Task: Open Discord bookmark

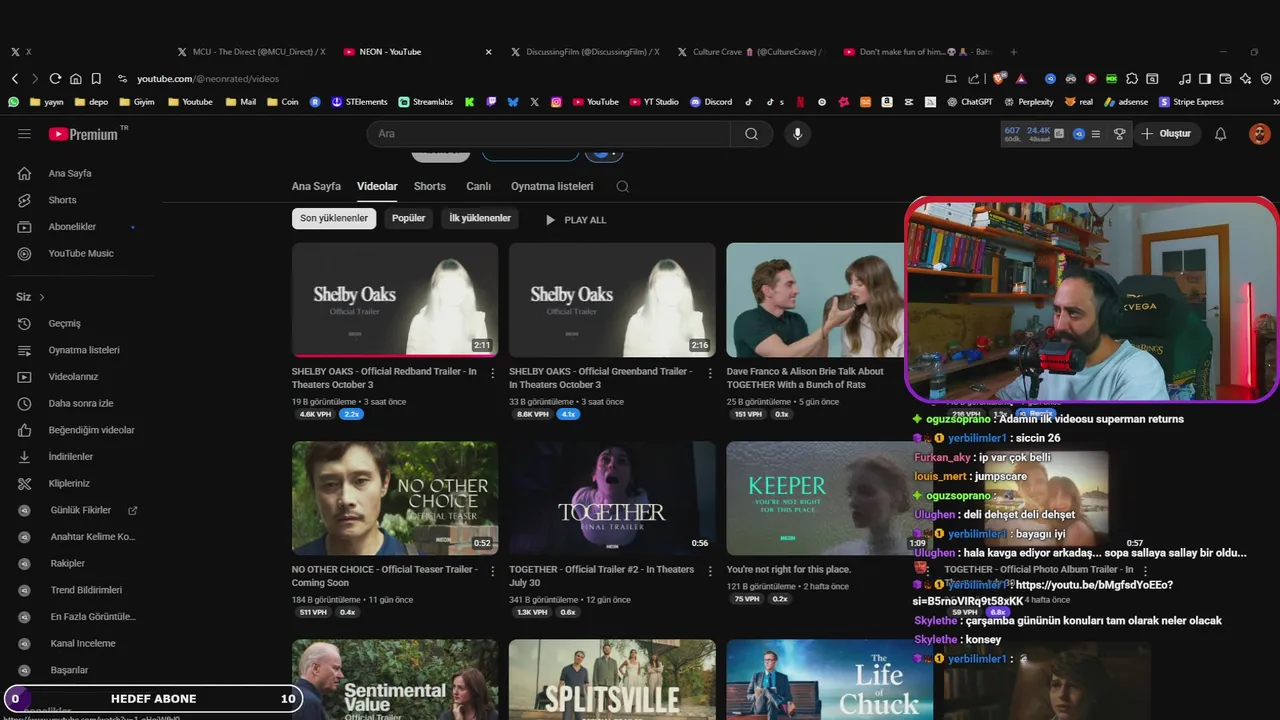Action: 711,102
